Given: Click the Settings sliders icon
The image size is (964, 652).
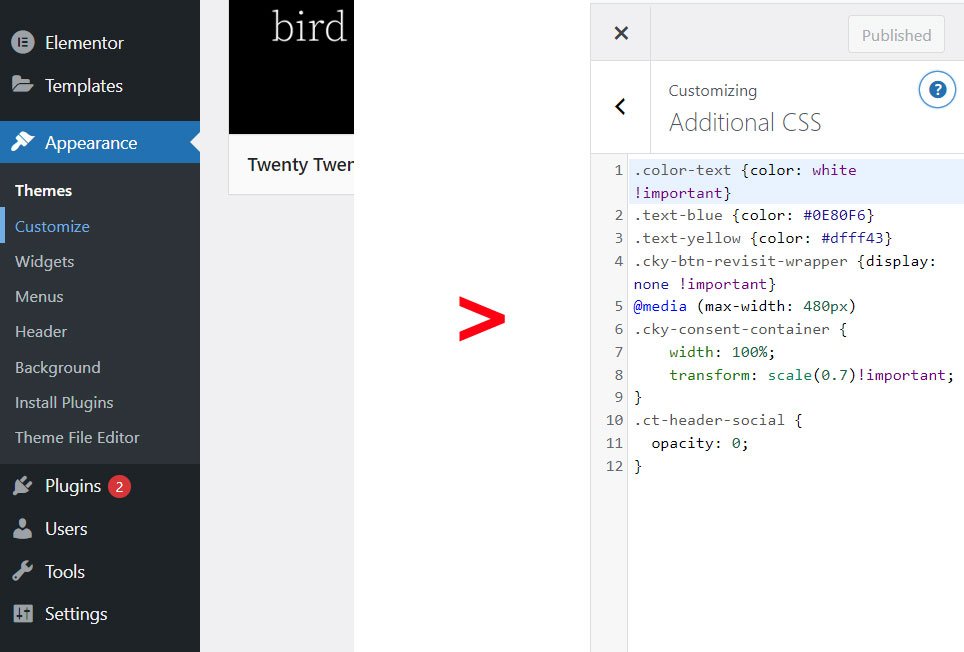Looking at the screenshot, I should pos(23,614).
